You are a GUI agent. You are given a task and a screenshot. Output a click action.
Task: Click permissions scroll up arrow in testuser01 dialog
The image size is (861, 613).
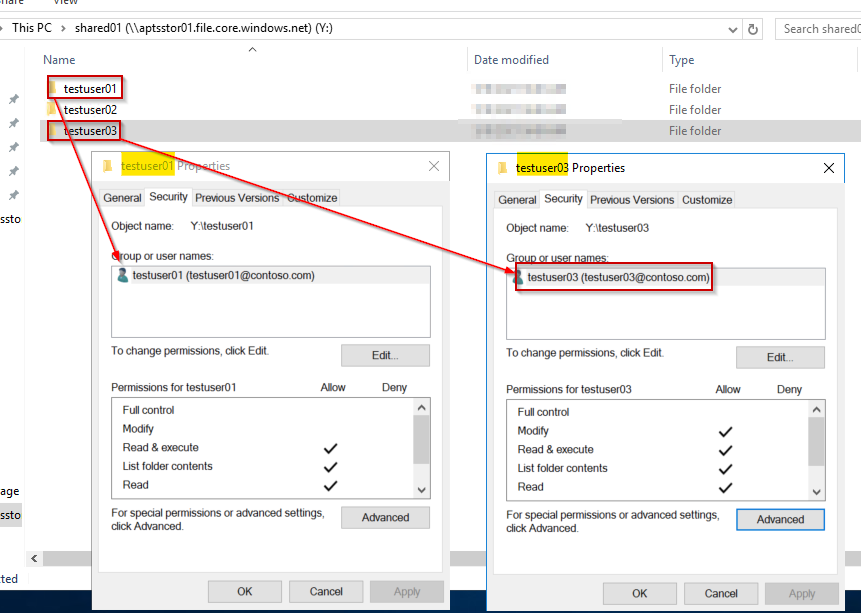click(x=421, y=408)
